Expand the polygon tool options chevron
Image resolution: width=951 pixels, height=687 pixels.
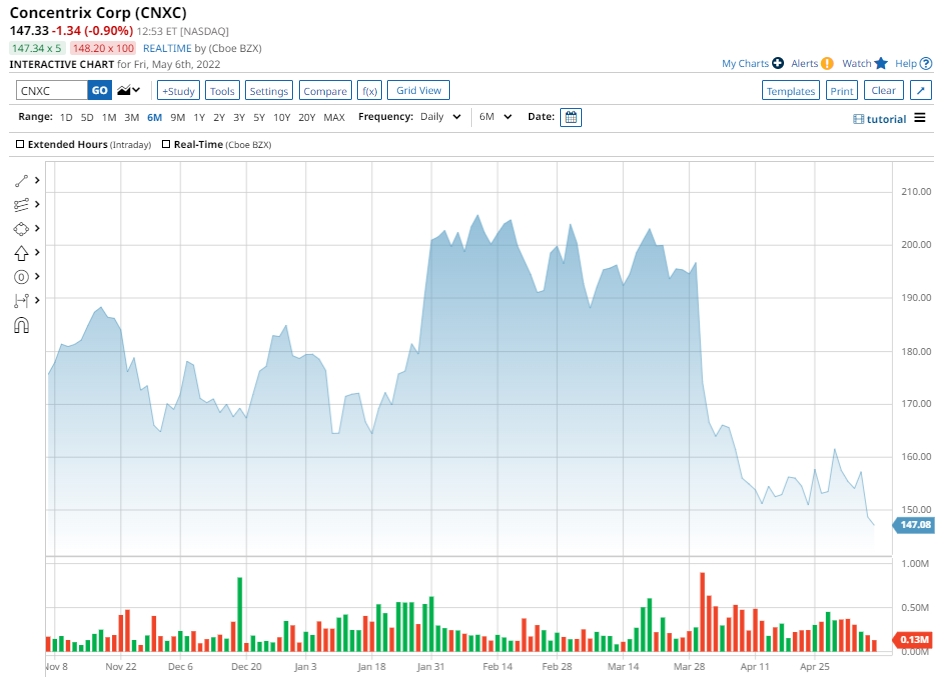[37, 229]
